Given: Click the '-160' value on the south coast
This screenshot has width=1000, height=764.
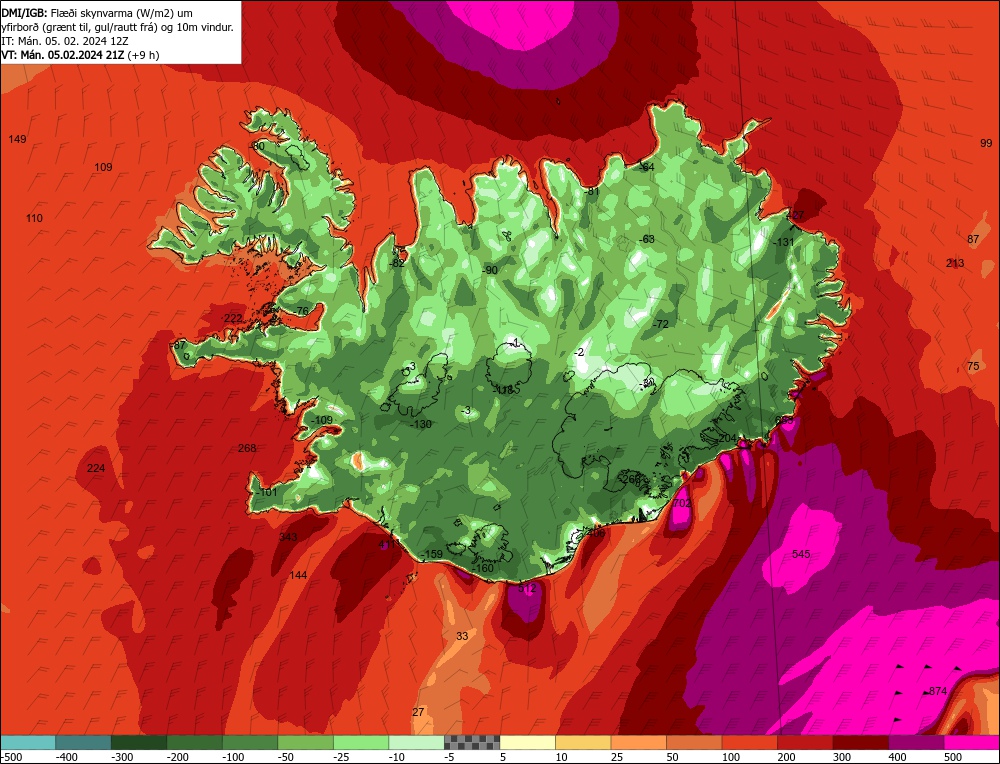Looking at the screenshot, I should pyautogui.click(x=483, y=568).
